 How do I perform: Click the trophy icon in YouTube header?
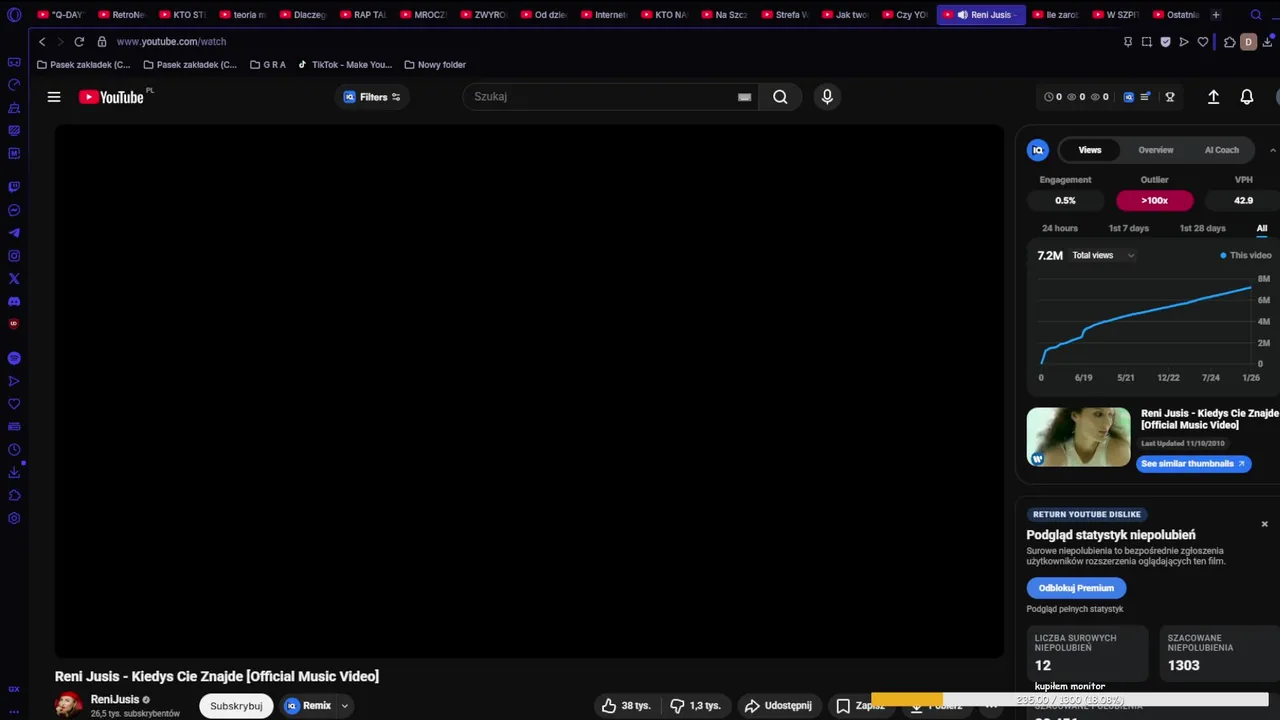pos(1170,97)
